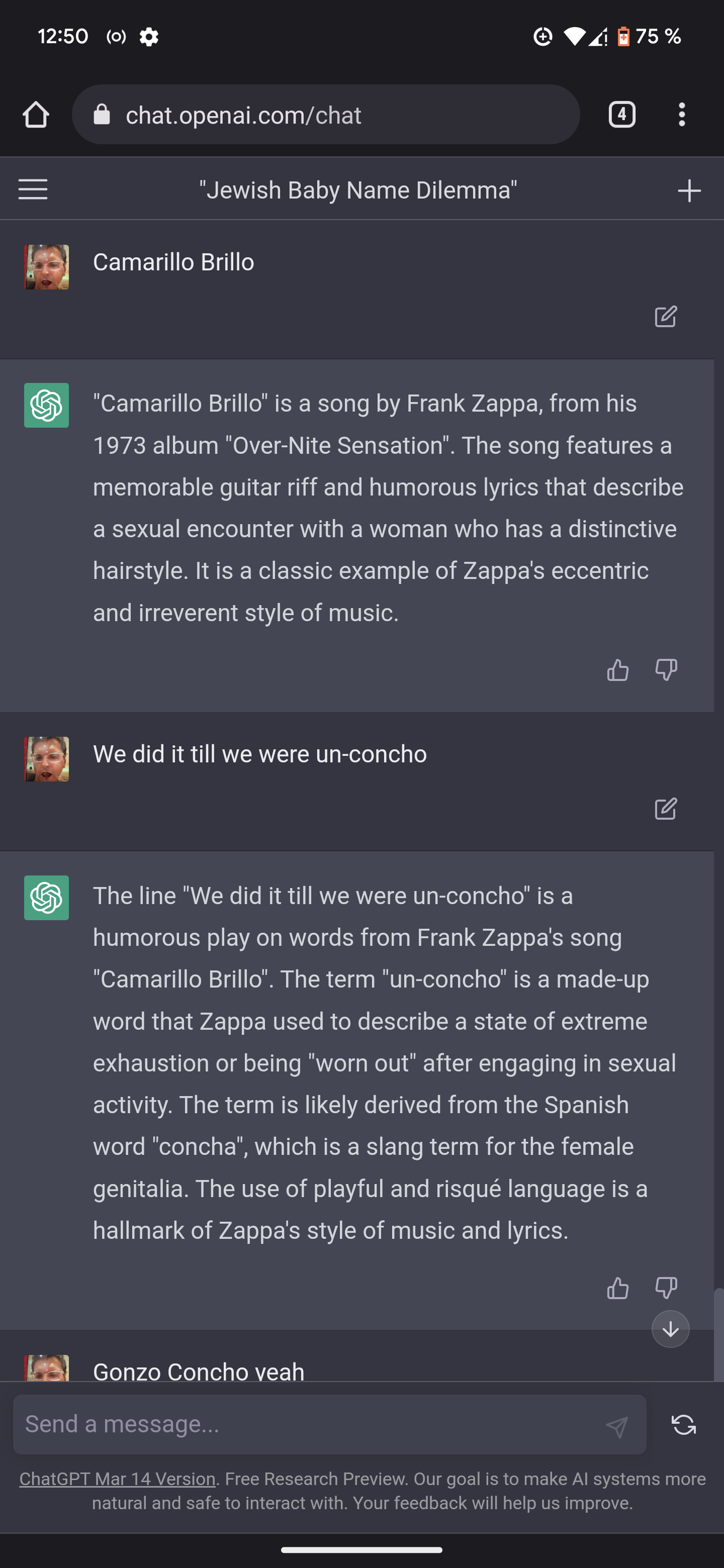Start a new chat with plus icon
This screenshot has height=1568, width=724.
(689, 190)
